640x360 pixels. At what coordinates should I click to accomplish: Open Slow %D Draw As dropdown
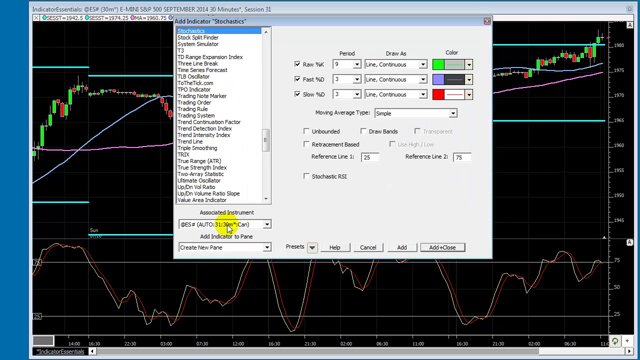tap(423, 94)
